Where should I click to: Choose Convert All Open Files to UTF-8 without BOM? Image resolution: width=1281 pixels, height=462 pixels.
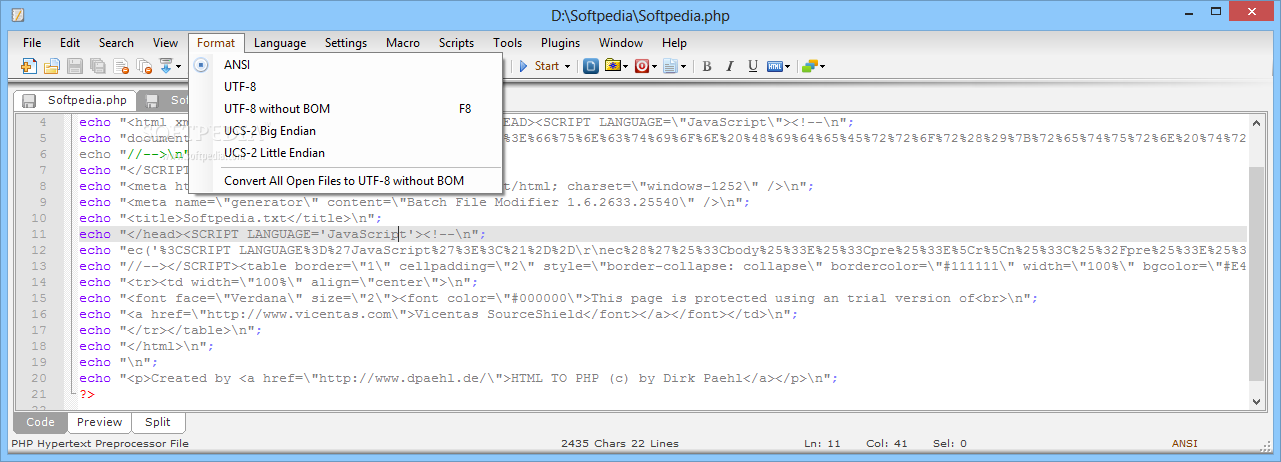pos(345,181)
